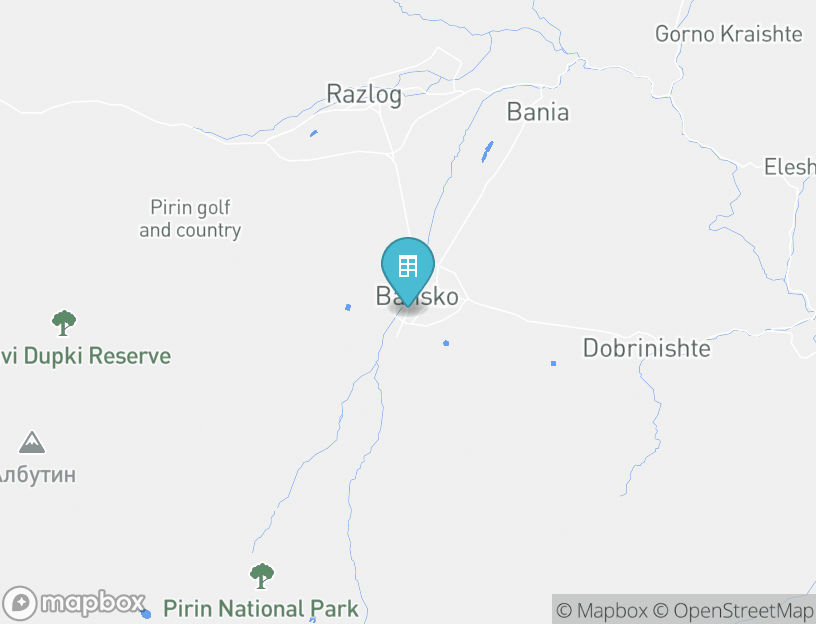Open the © OpenStreetMap attribution link

[733, 610]
